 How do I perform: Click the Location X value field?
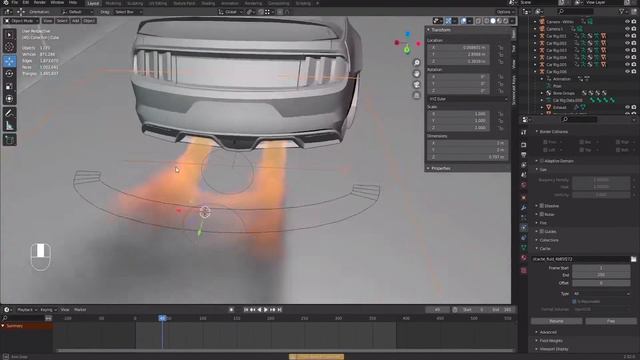click(x=459, y=47)
